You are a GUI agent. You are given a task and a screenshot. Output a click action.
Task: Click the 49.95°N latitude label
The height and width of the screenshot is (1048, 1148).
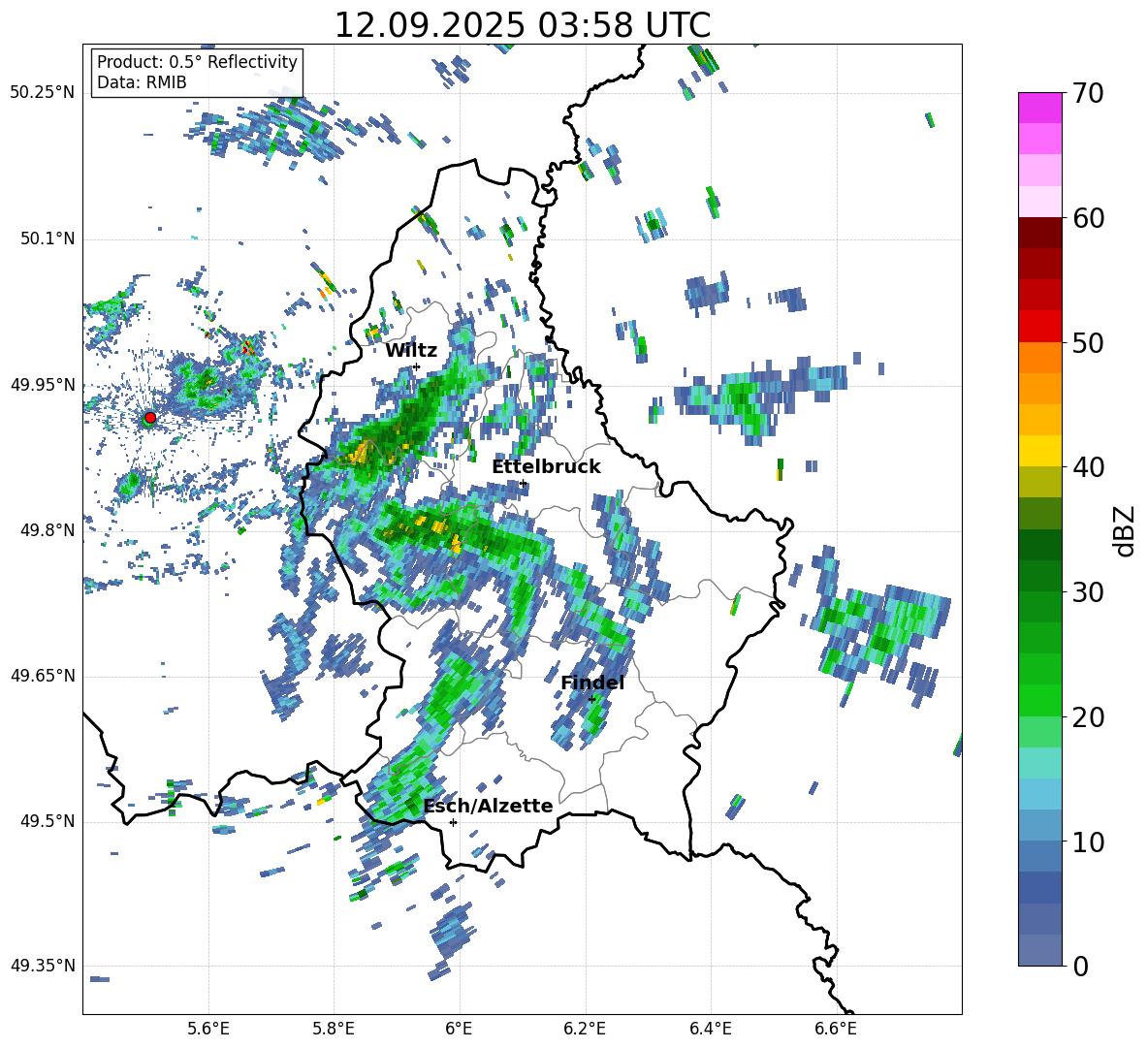coord(43,384)
